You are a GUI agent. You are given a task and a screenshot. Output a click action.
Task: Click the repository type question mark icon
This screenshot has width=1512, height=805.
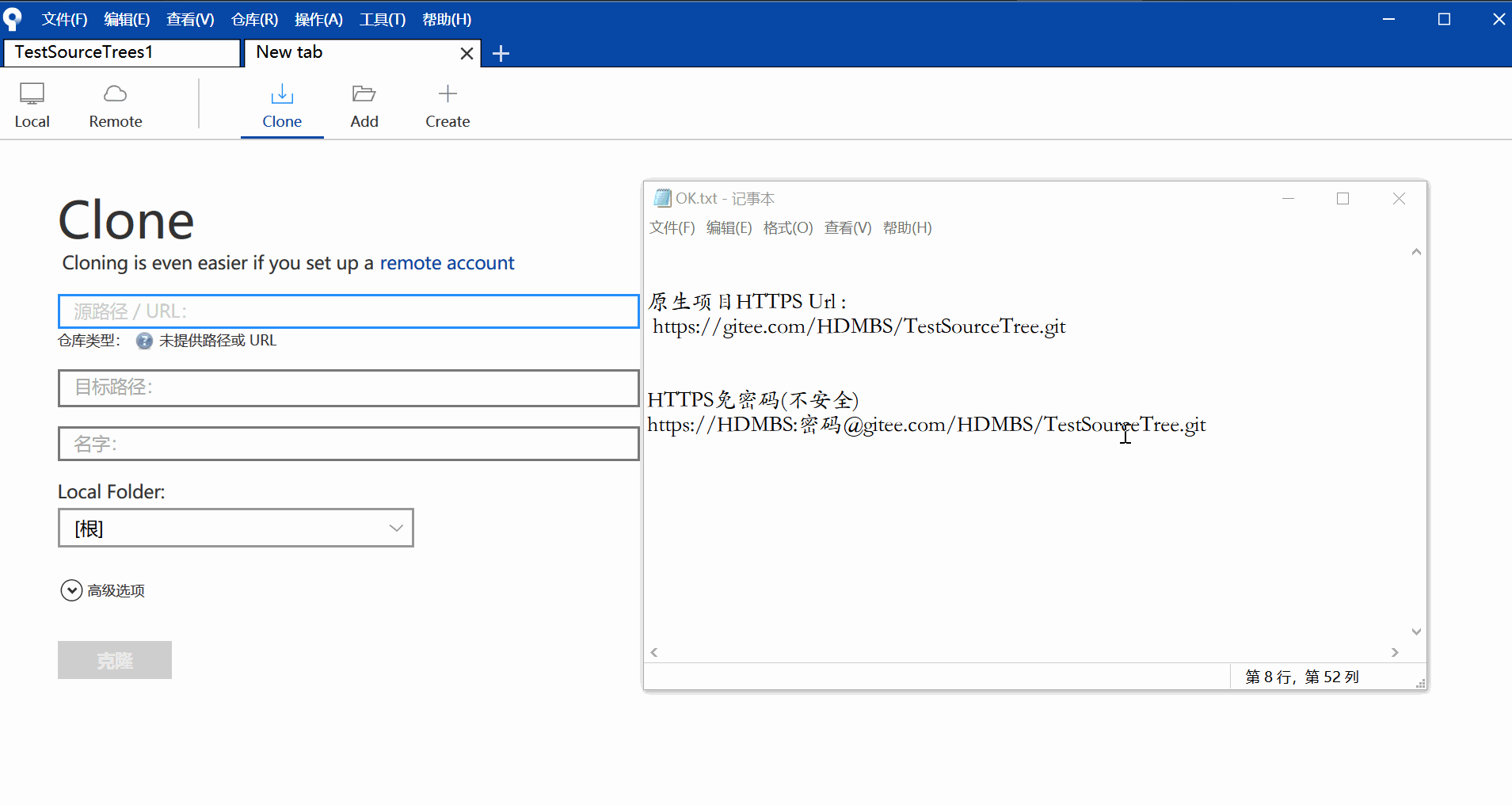pyautogui.click(x=144, y=341)
